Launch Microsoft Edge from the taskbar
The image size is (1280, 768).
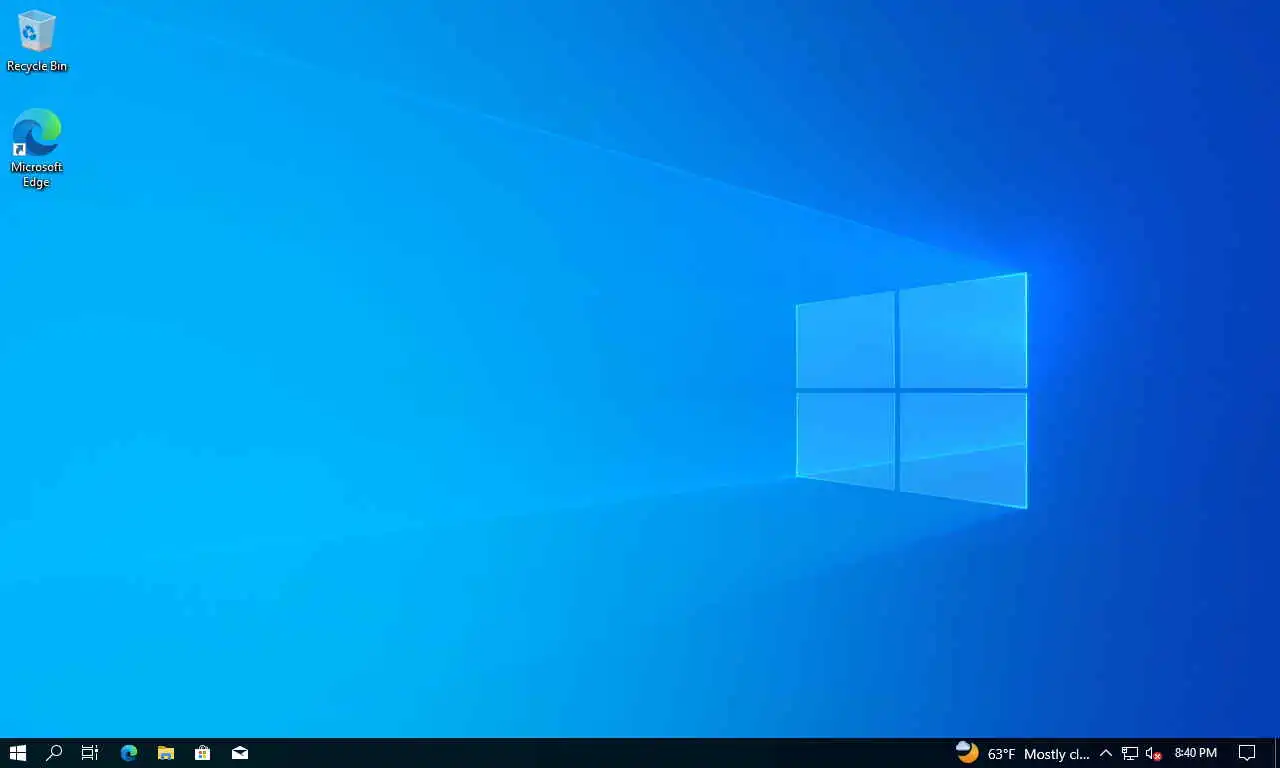pos(129,753)
